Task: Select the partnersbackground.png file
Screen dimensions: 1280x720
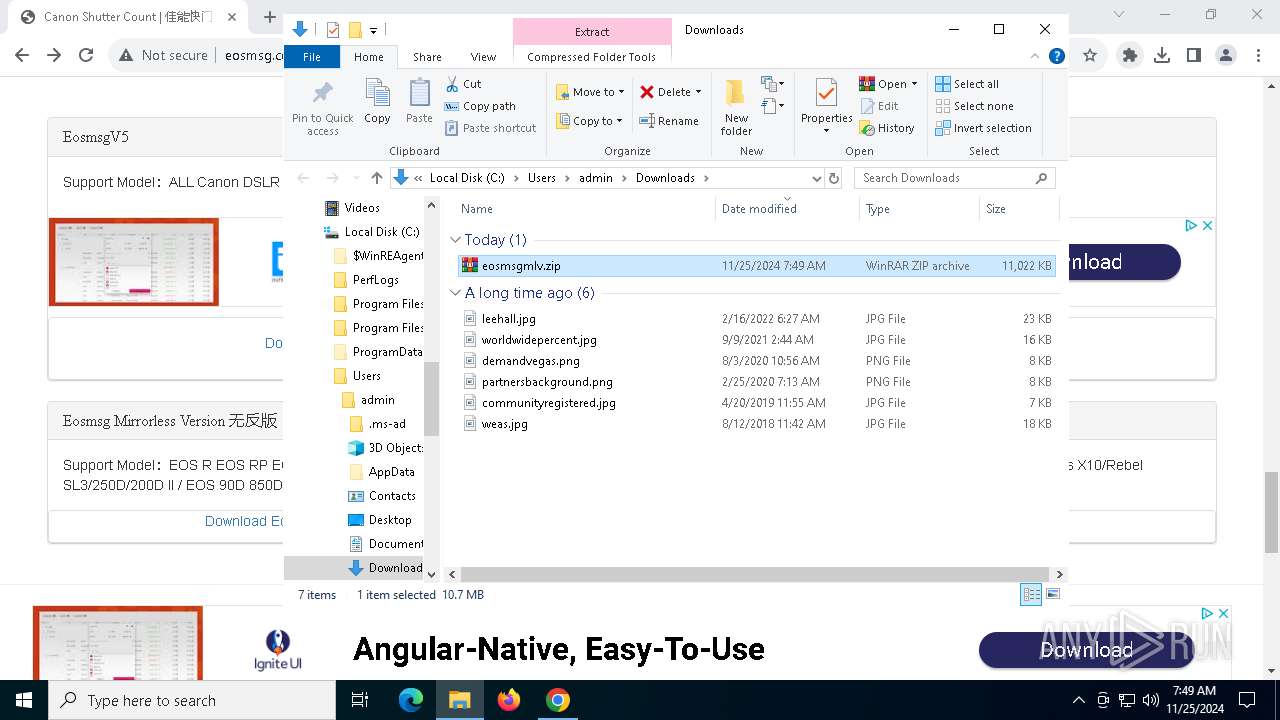Action: click(756, 382)
